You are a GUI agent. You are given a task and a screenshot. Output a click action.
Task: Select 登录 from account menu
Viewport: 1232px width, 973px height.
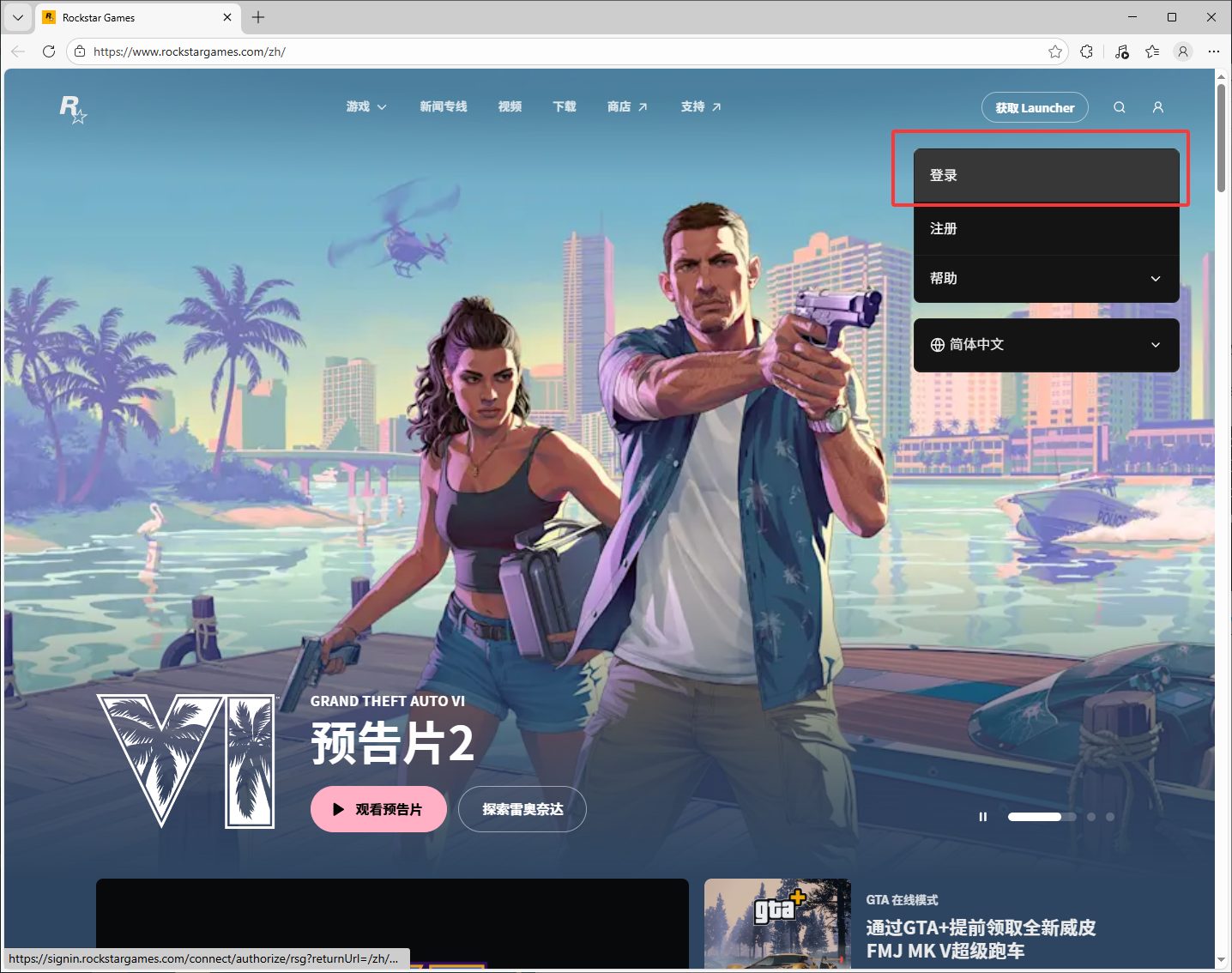coord(1046,176)
